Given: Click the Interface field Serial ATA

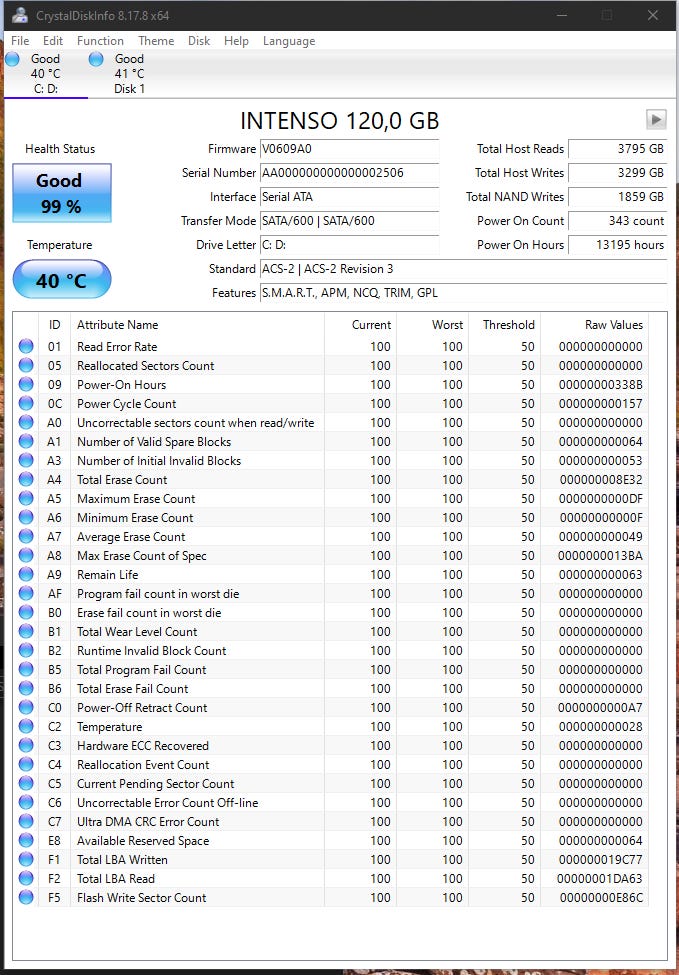Looking at the screenshot, I should [x=349, y=197].
